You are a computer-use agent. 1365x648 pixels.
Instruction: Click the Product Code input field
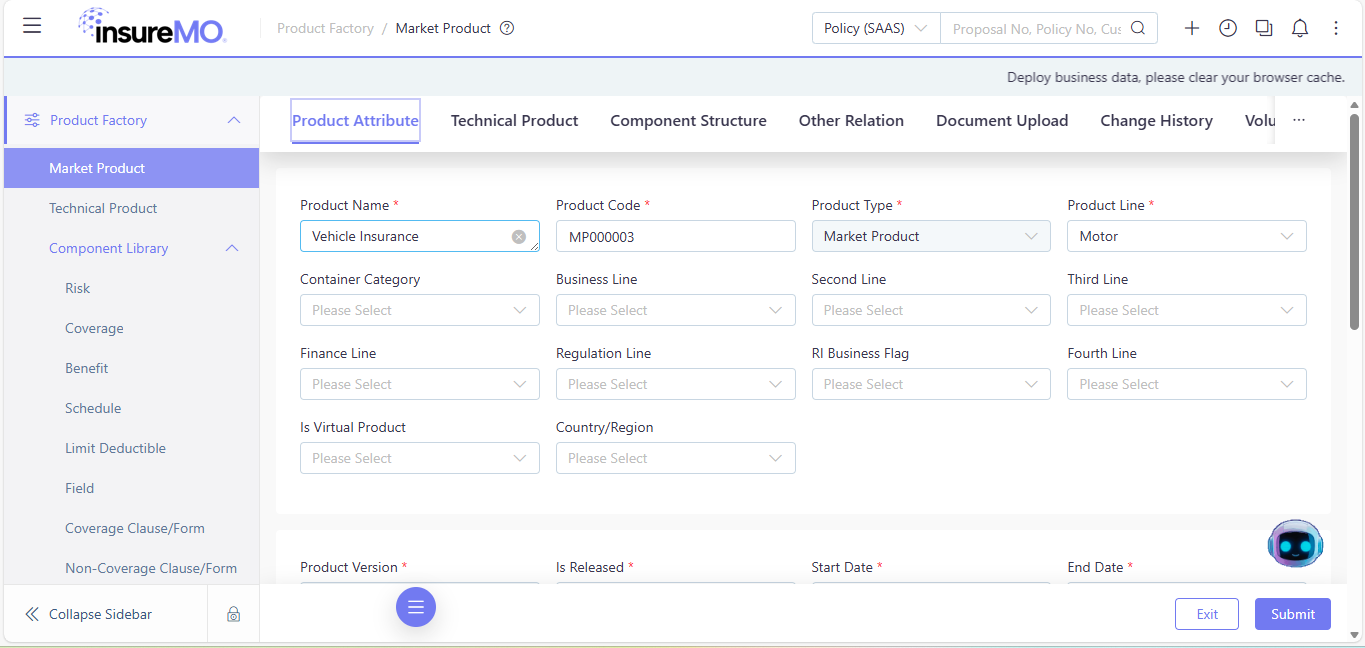click(x=676, y=236)
